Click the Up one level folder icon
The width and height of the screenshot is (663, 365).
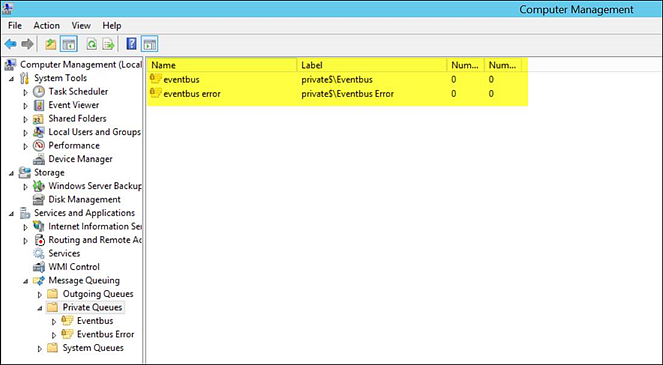[x=51, y=44]
